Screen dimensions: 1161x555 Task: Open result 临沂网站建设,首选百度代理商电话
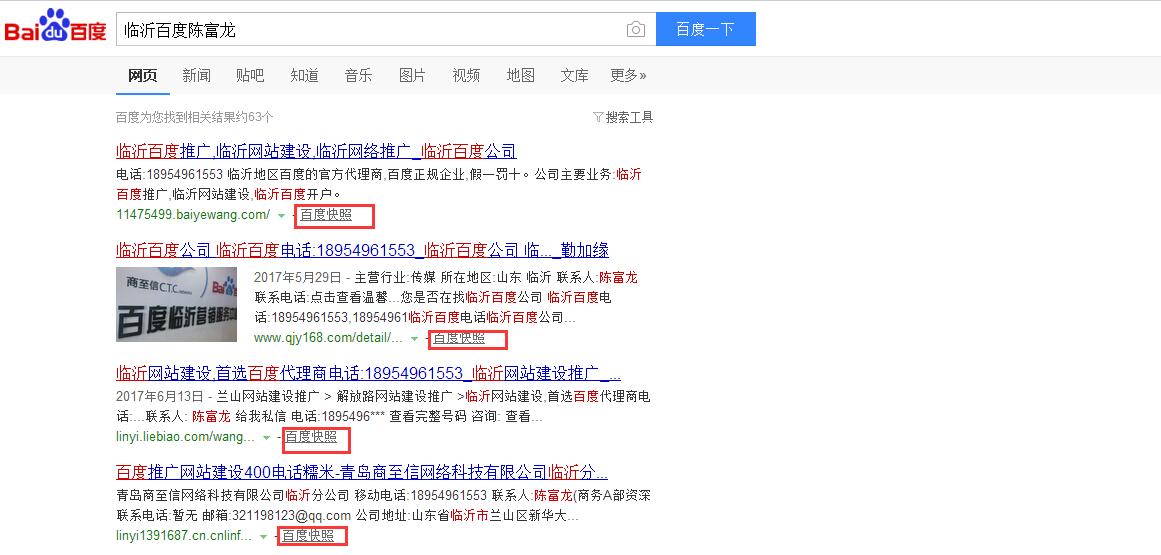point(369,372)
